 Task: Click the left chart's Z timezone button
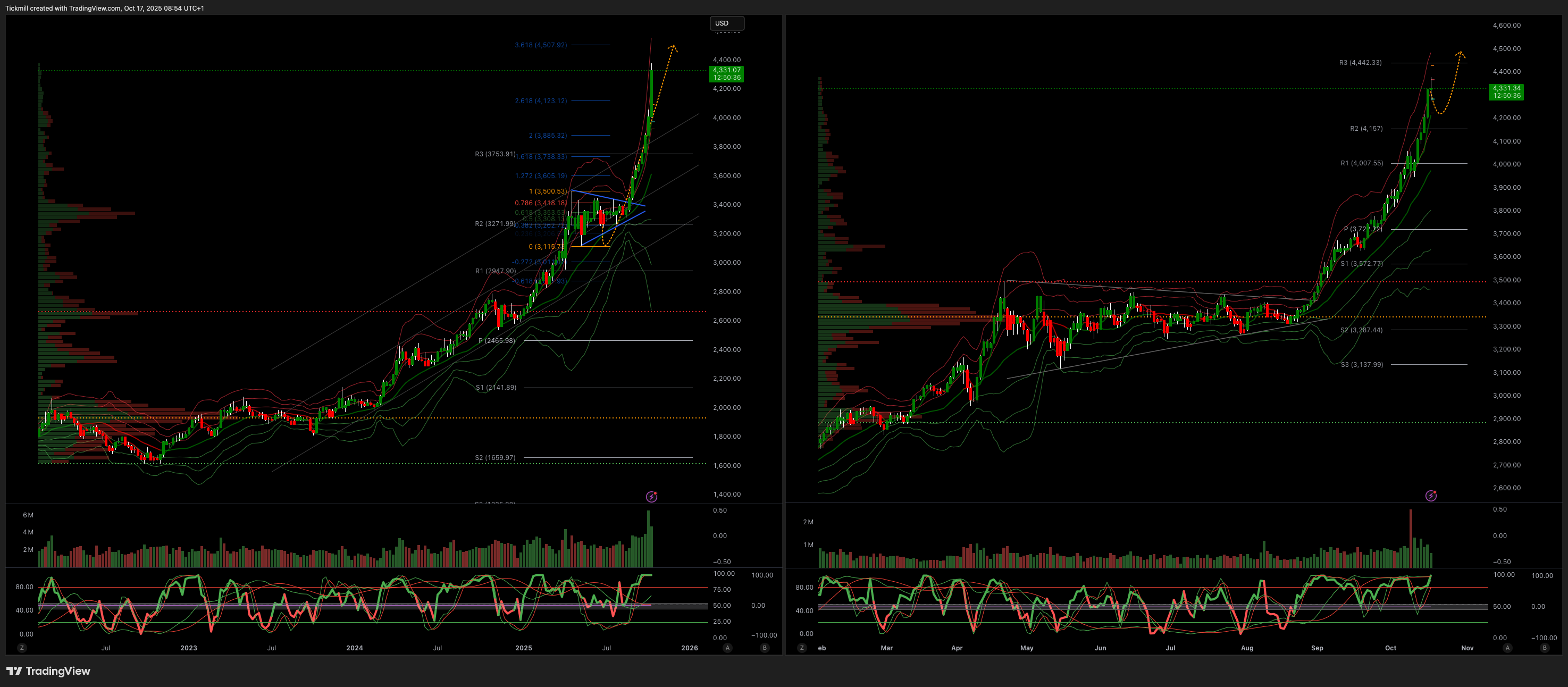[x=22, y=648]
